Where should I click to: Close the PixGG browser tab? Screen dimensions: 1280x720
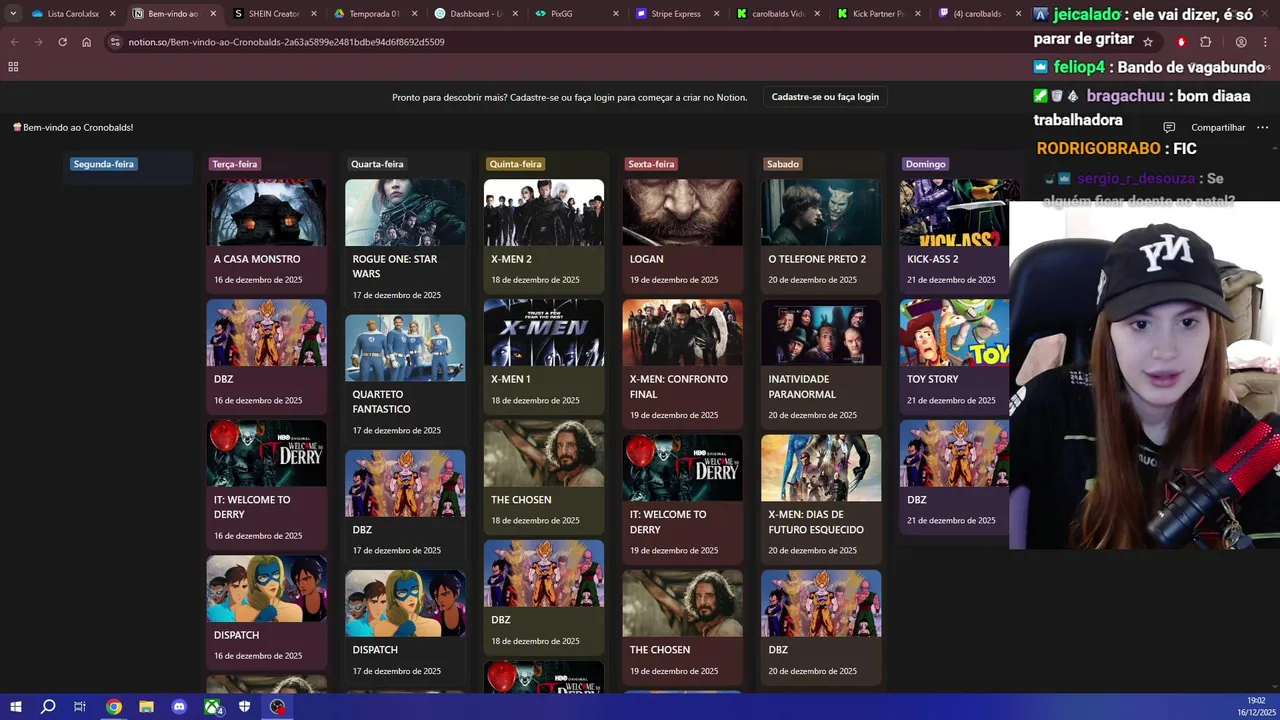tap(615, 14)
